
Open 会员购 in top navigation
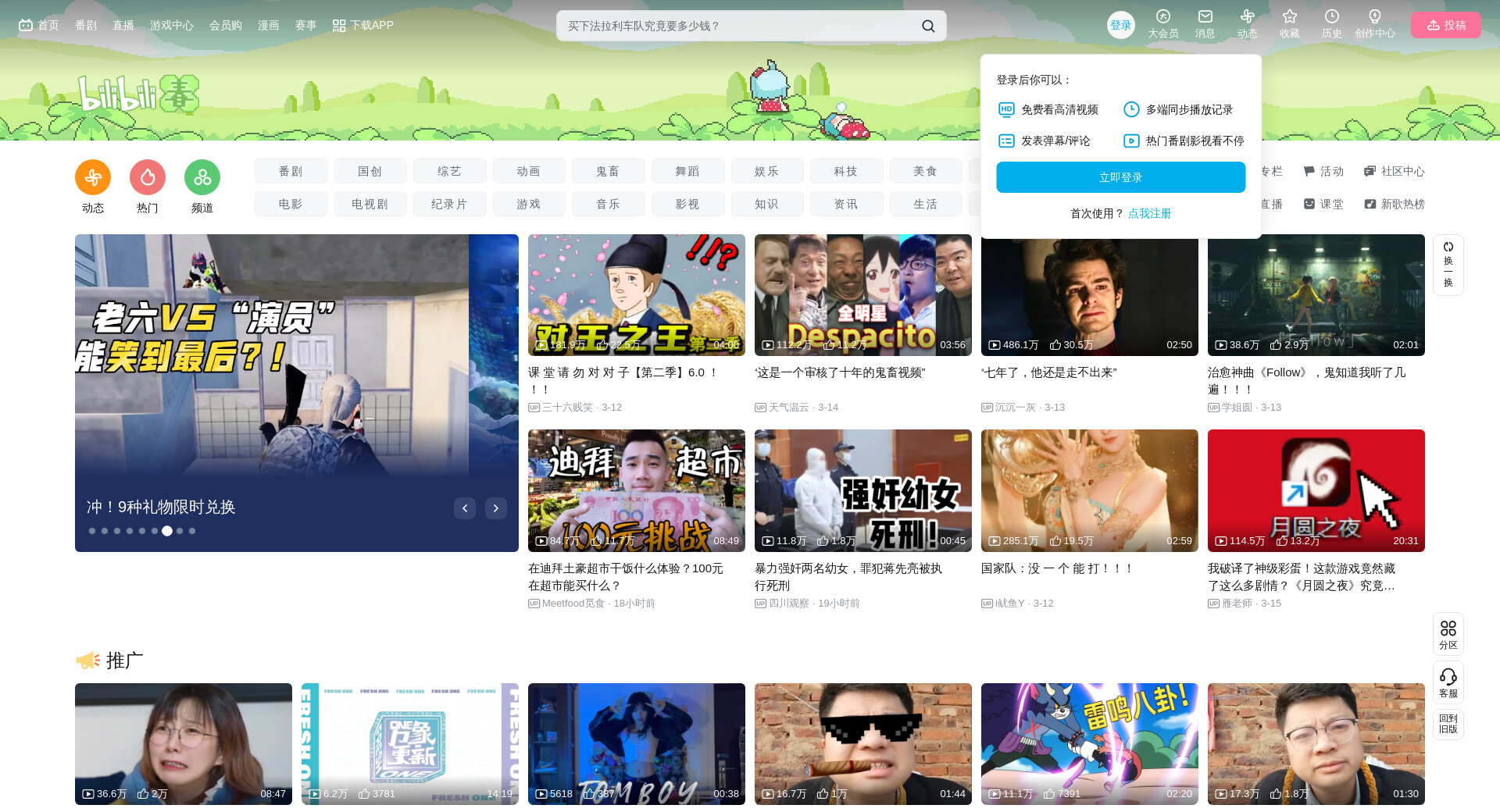pyautogui.click(x=226, y=26)
